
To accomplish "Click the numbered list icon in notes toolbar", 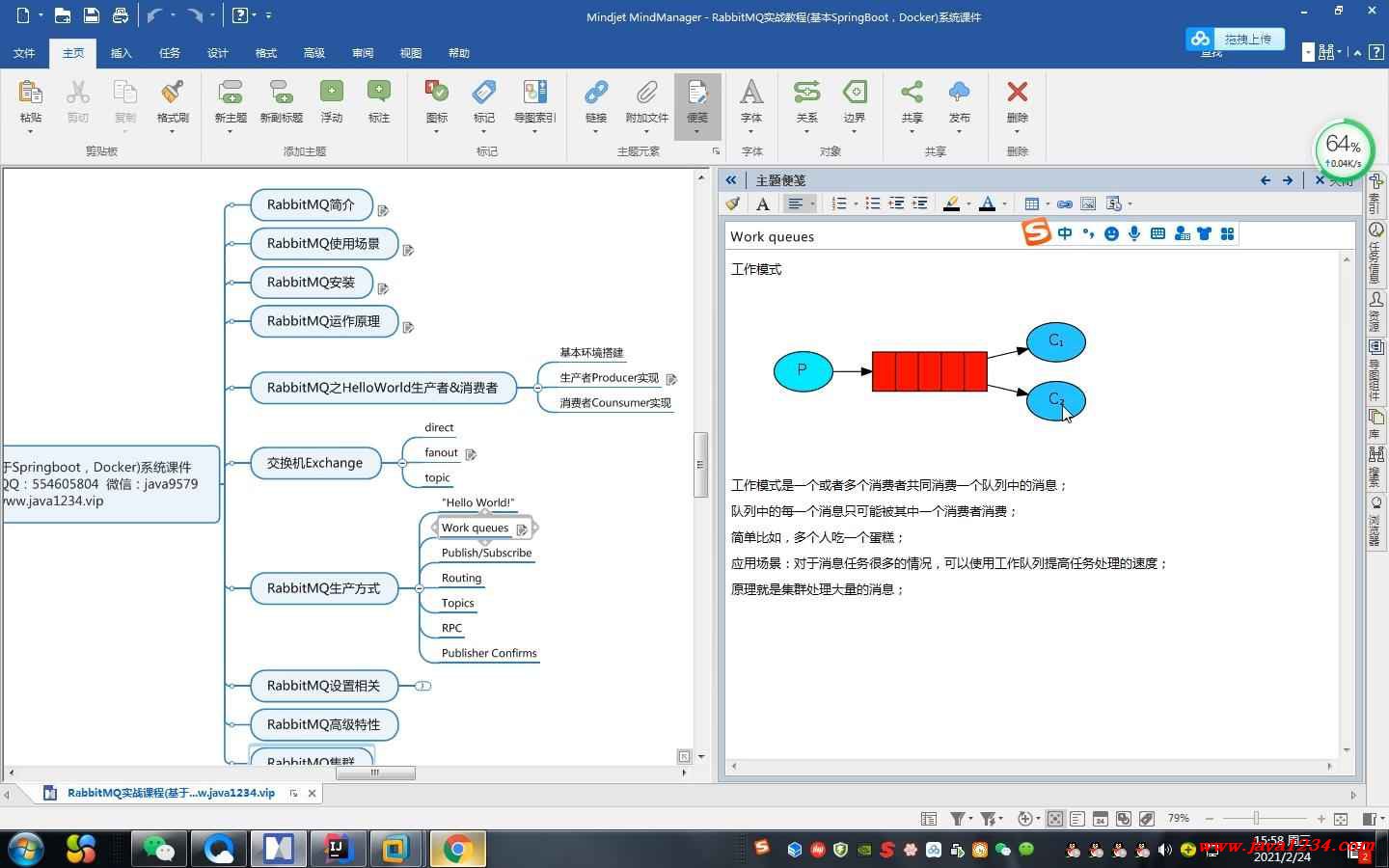I will [839, 203].
